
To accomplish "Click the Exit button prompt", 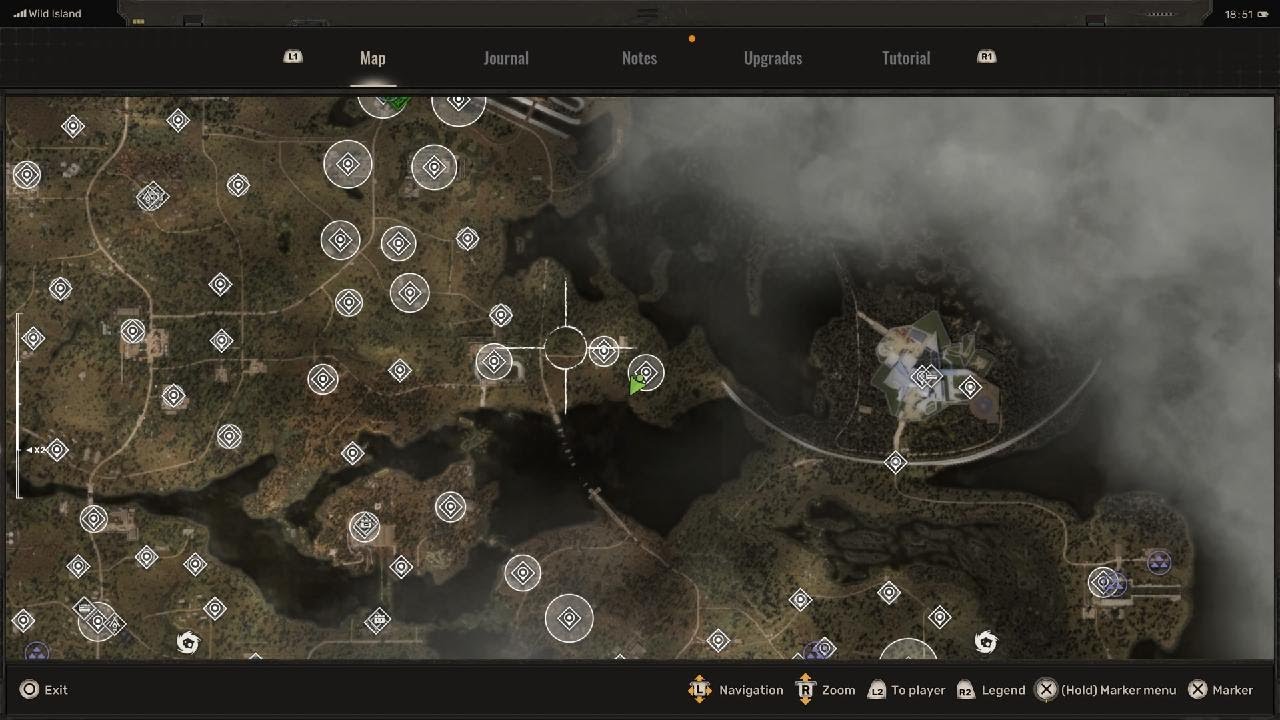I will pos(44,689).
